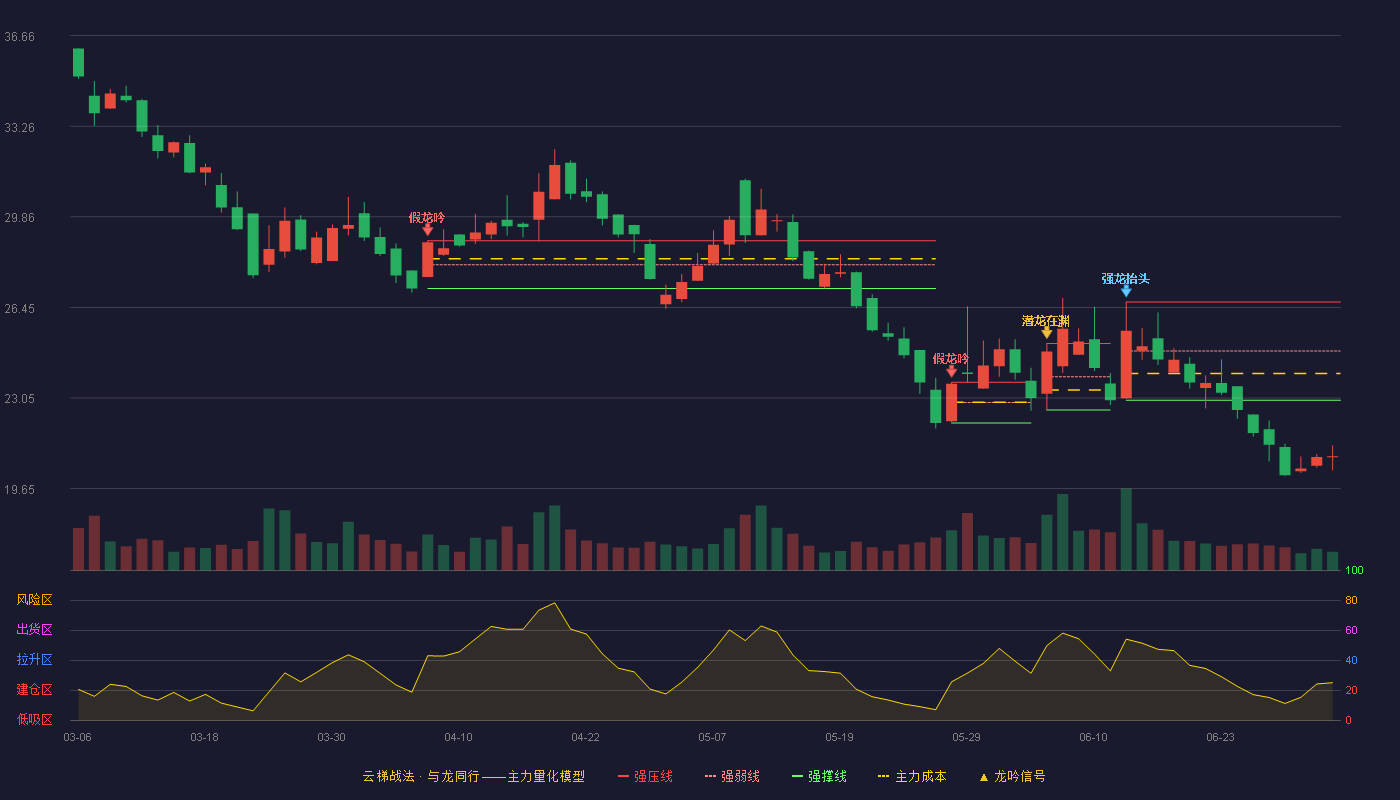Click the 03-06 date axis label
The height and width of the screenshot is (800, 1400).
click(77, 737)
